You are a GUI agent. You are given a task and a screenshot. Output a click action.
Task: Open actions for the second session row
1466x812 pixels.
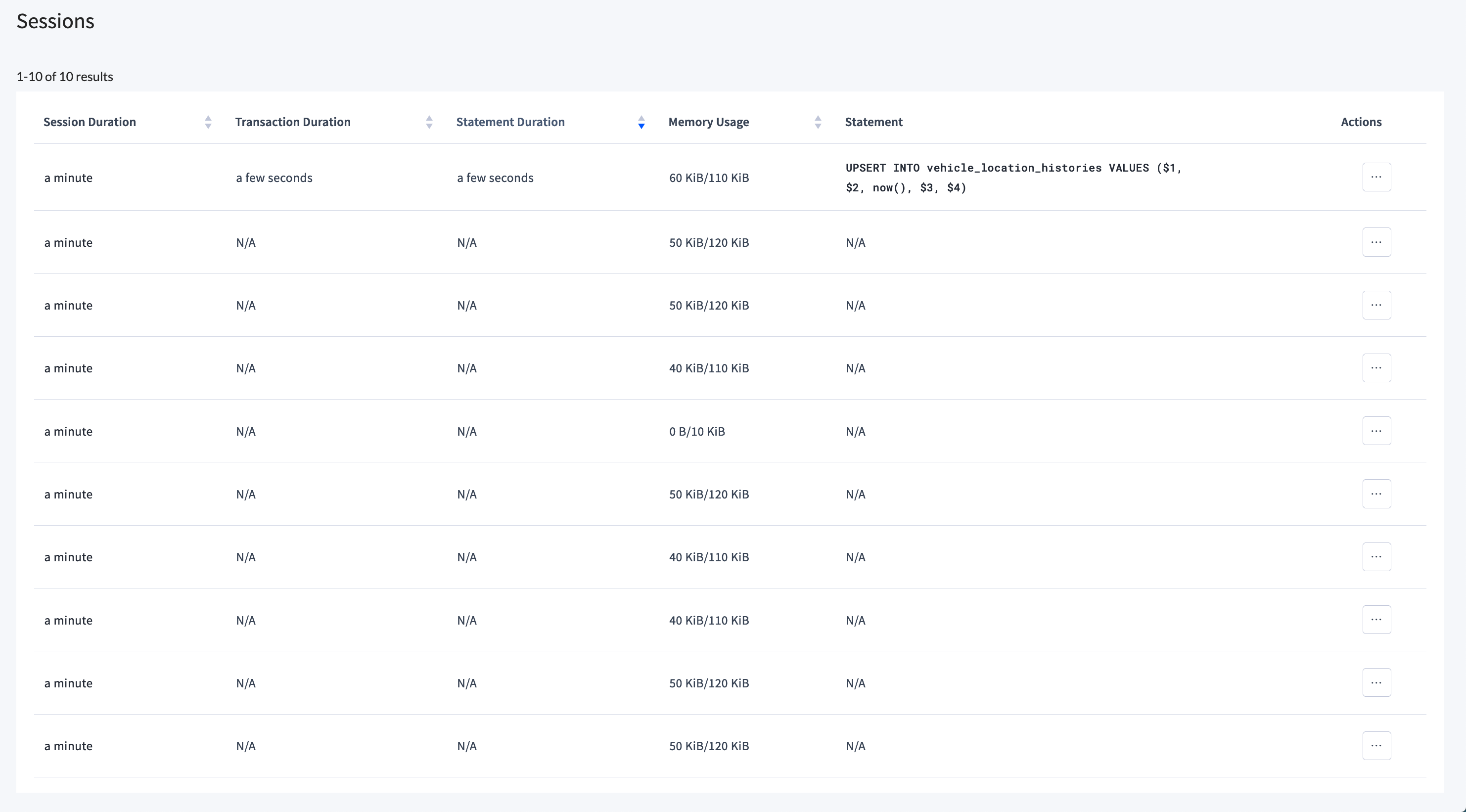coord(1376,242)
